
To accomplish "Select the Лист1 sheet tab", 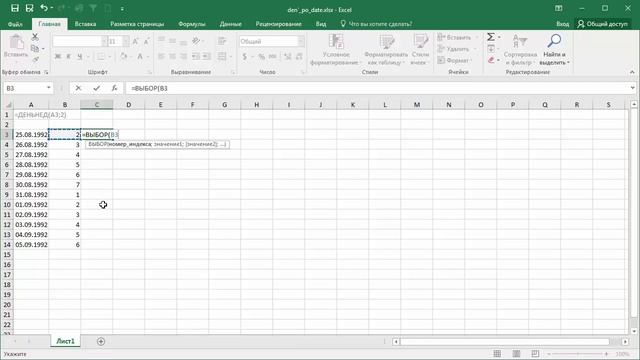I will coord(65,341).
